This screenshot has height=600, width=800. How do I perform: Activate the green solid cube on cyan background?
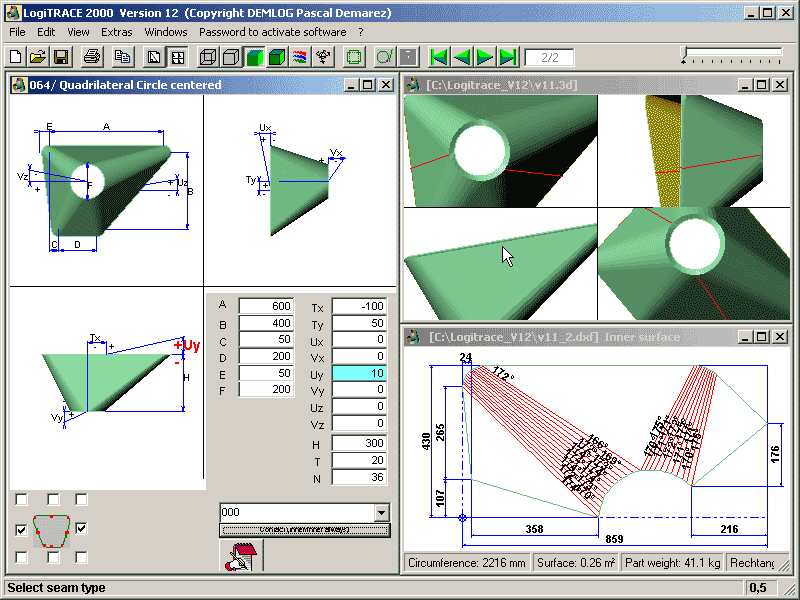click(254, 57)
